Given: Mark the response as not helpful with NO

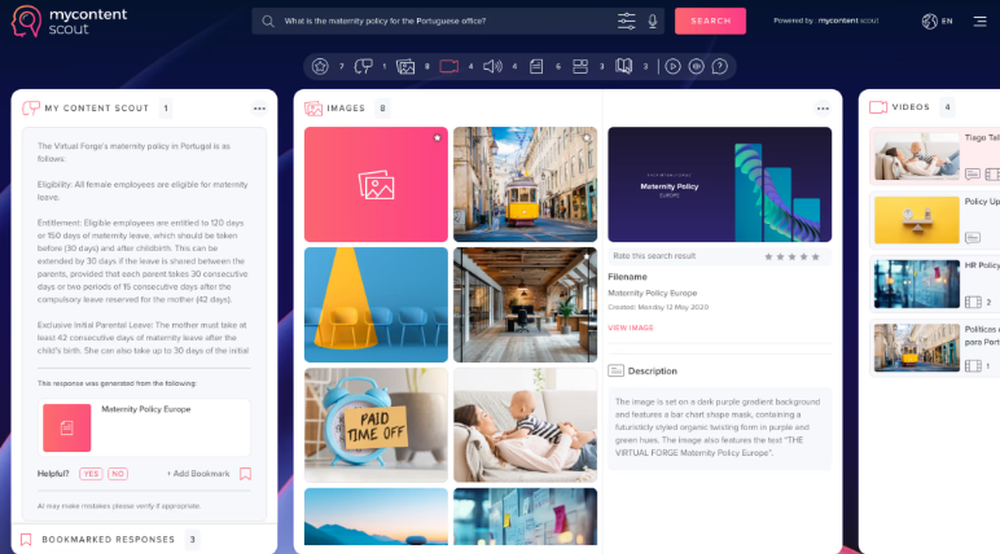Looking at the screenshot, I should pos(118,474).
